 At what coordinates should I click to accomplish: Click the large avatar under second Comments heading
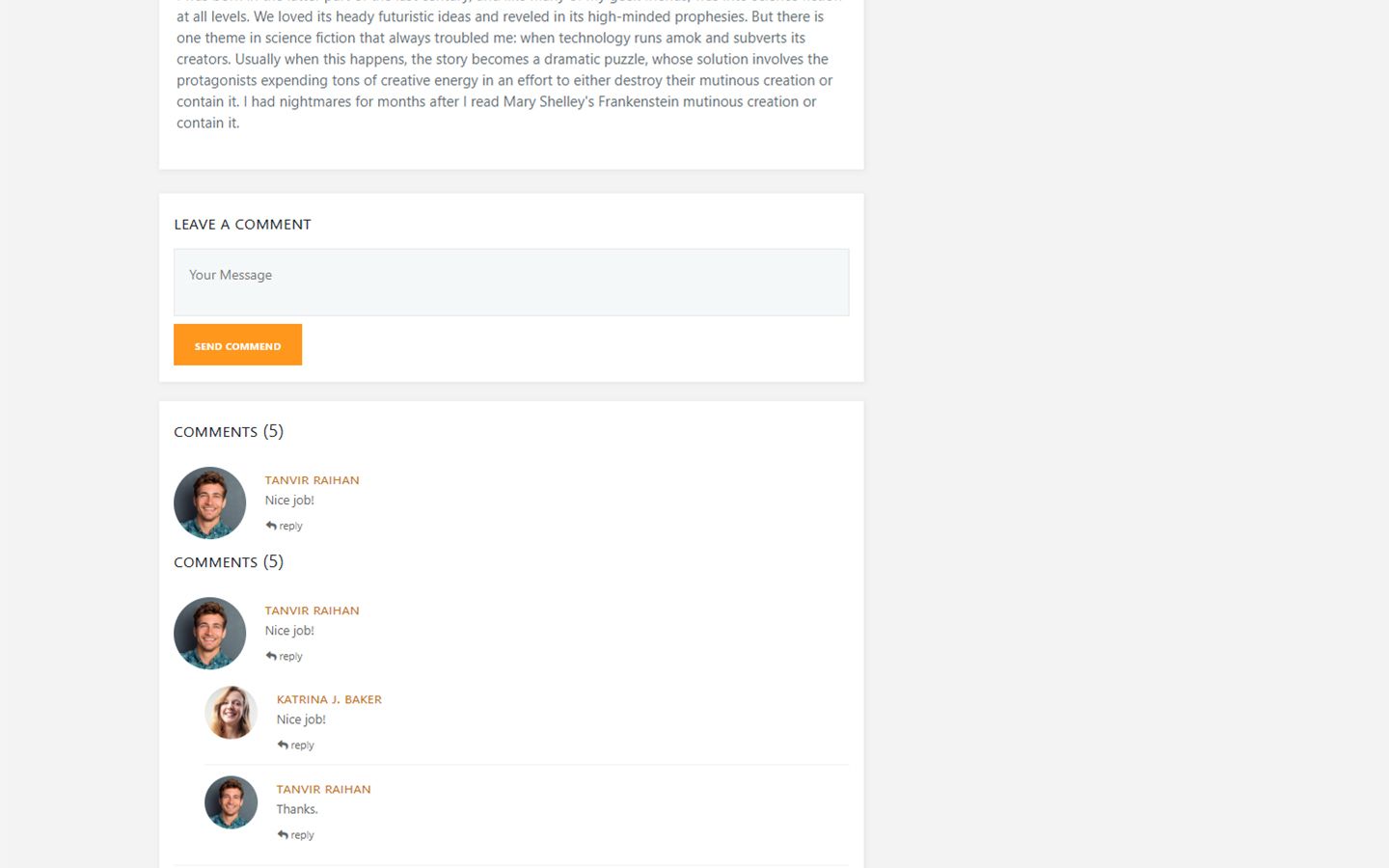click(209, 633)
